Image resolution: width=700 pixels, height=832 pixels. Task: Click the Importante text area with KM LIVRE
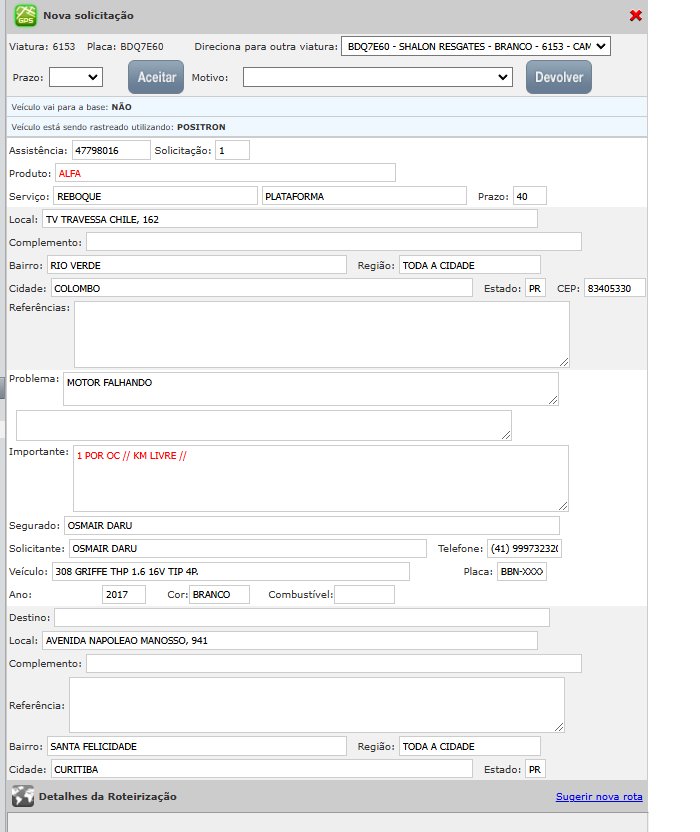(321, 478)
